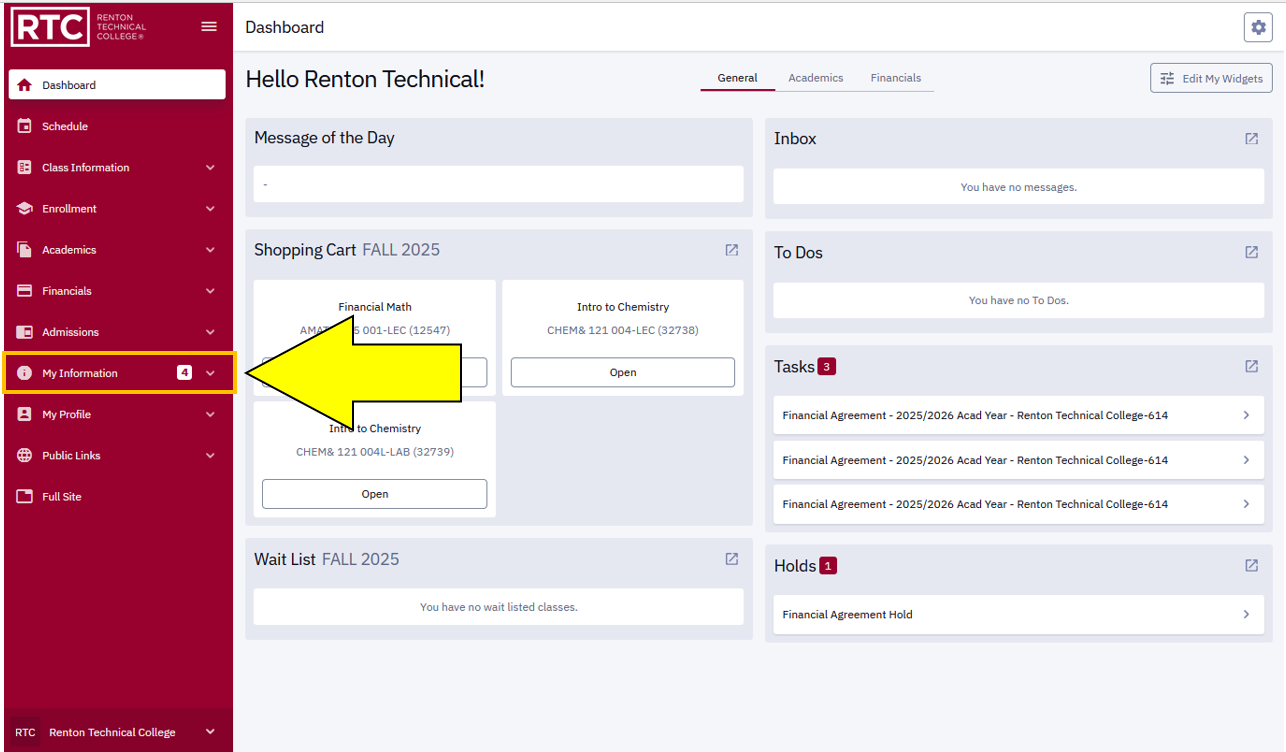
Task: Open Tasks widget pop-out icon
Action: point(1251,367)
